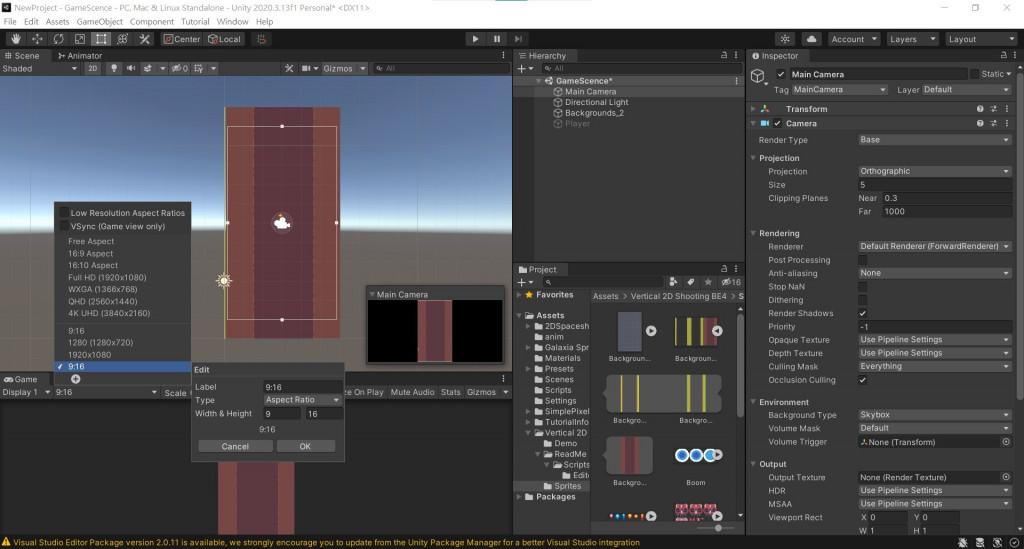The height and width of the screenshot is (549, 1024).
Task: Open Scene view Gizmos dropdown
Action: pos(344,69)
